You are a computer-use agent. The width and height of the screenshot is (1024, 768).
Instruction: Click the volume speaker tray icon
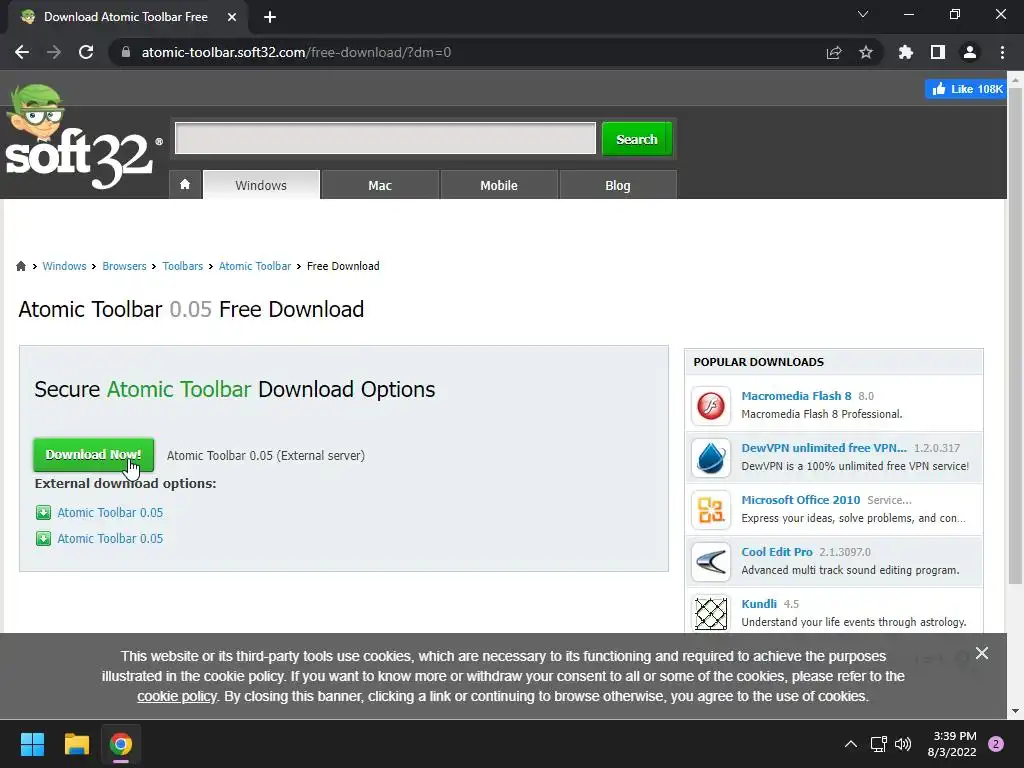click(x=903, y=744)
